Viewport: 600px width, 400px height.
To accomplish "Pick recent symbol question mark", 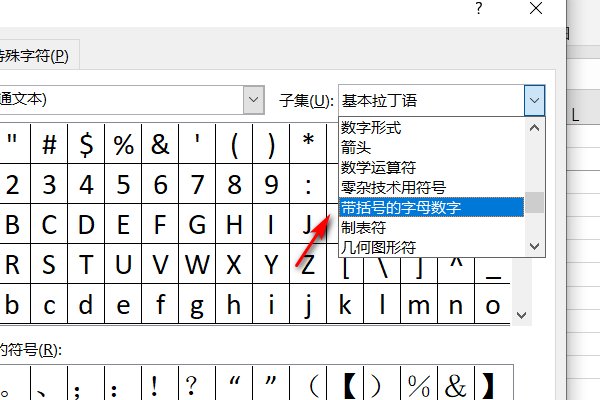I will pos(197,383).
